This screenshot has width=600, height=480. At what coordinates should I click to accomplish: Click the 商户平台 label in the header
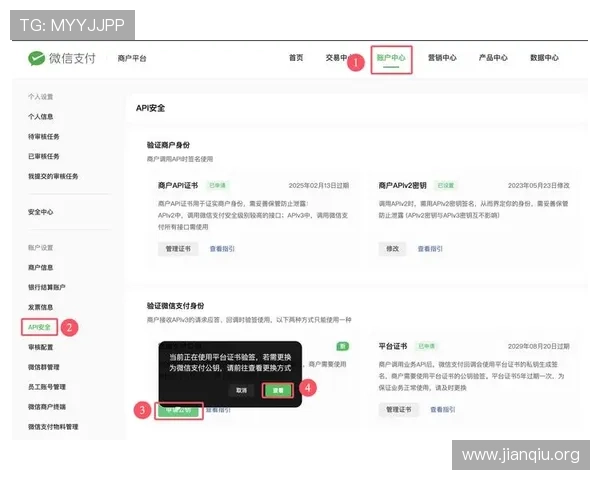pos(132,59)
